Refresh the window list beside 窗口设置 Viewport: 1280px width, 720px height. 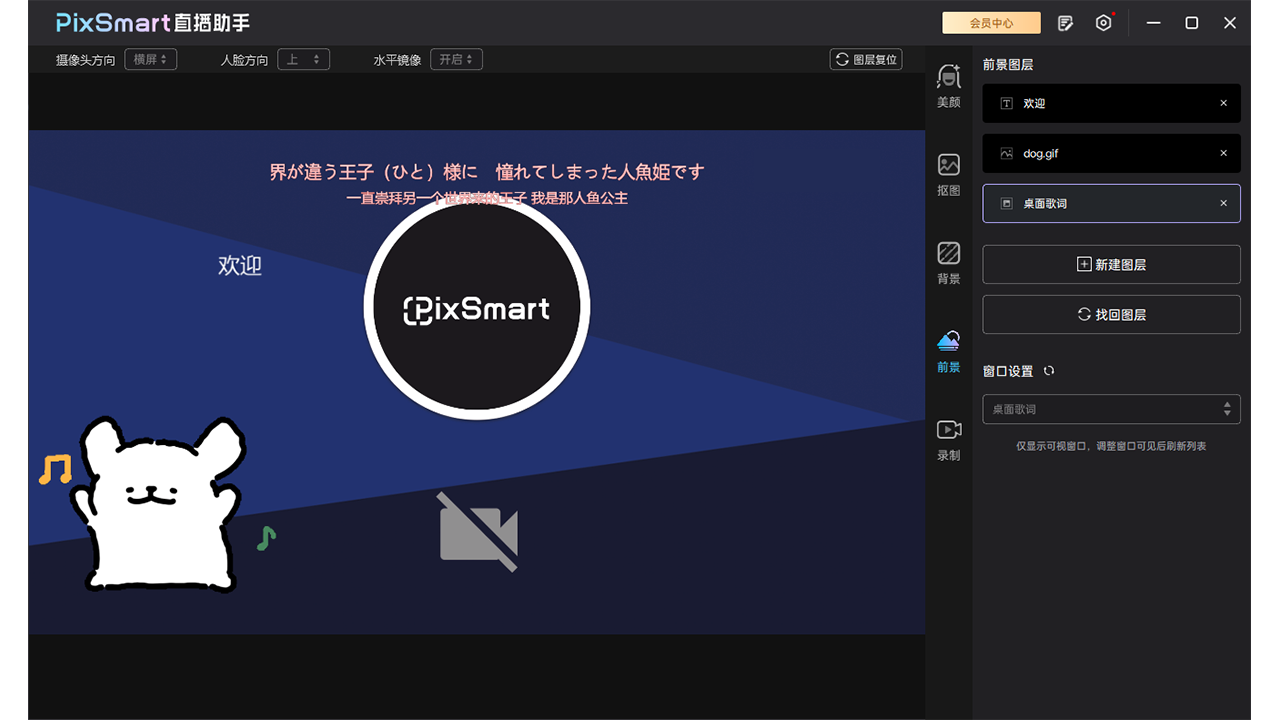point(1048,370)
